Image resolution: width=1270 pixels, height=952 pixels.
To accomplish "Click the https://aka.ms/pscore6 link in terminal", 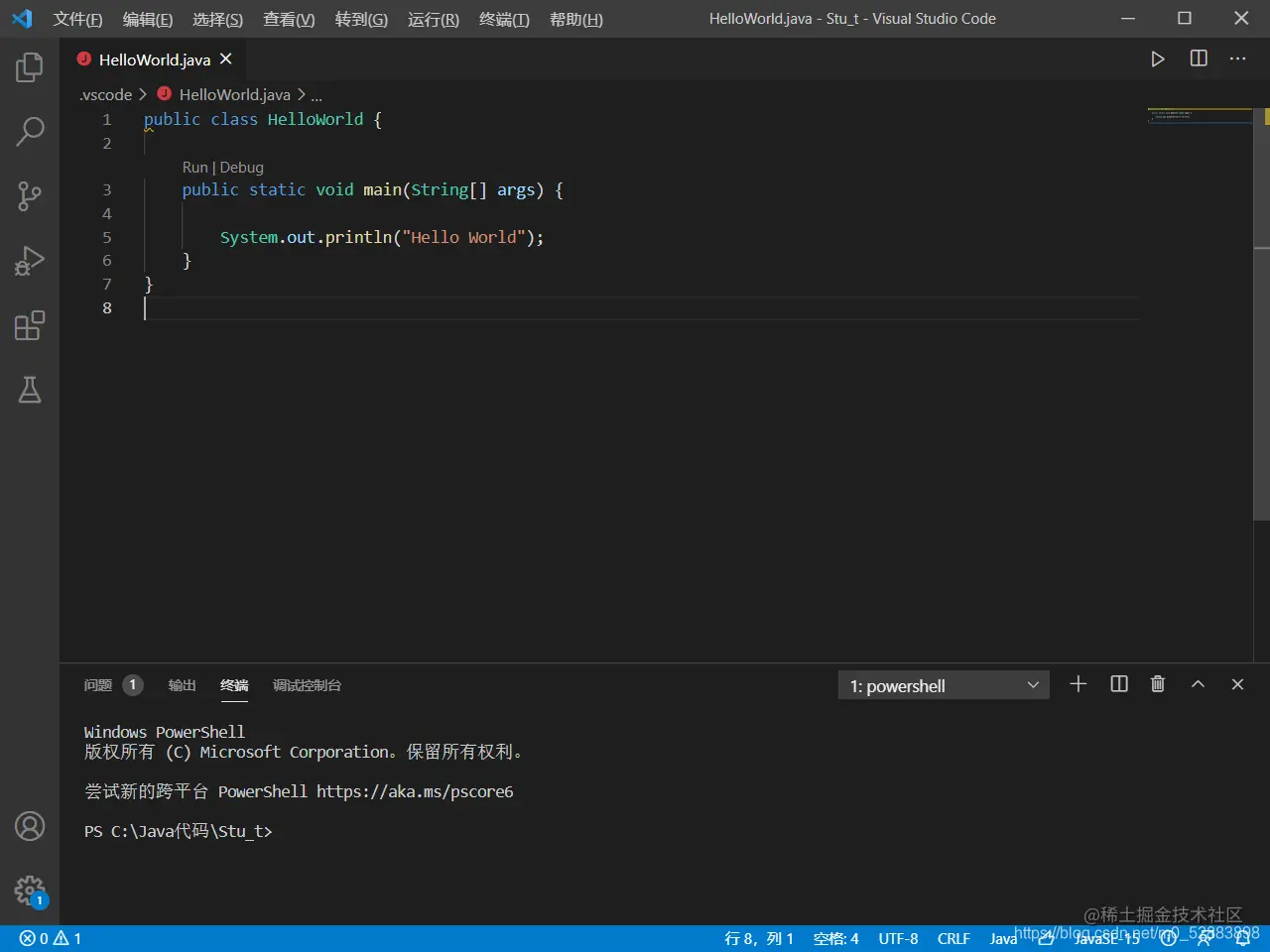I will (415, 791).
